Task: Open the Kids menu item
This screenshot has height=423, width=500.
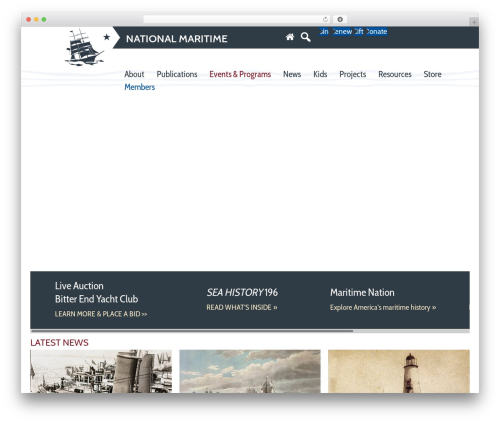Action: point(320,74)
